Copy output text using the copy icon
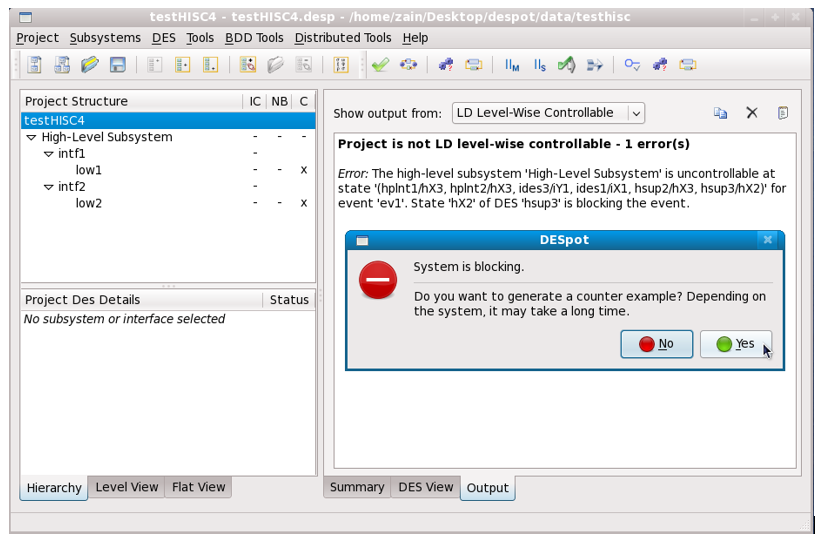822x542 pixels. point(720,113)
